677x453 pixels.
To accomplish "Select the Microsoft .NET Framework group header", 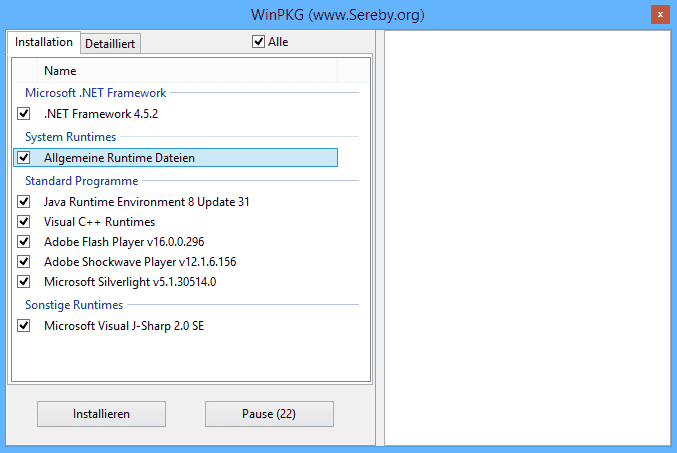I will [x=95, y=93].
